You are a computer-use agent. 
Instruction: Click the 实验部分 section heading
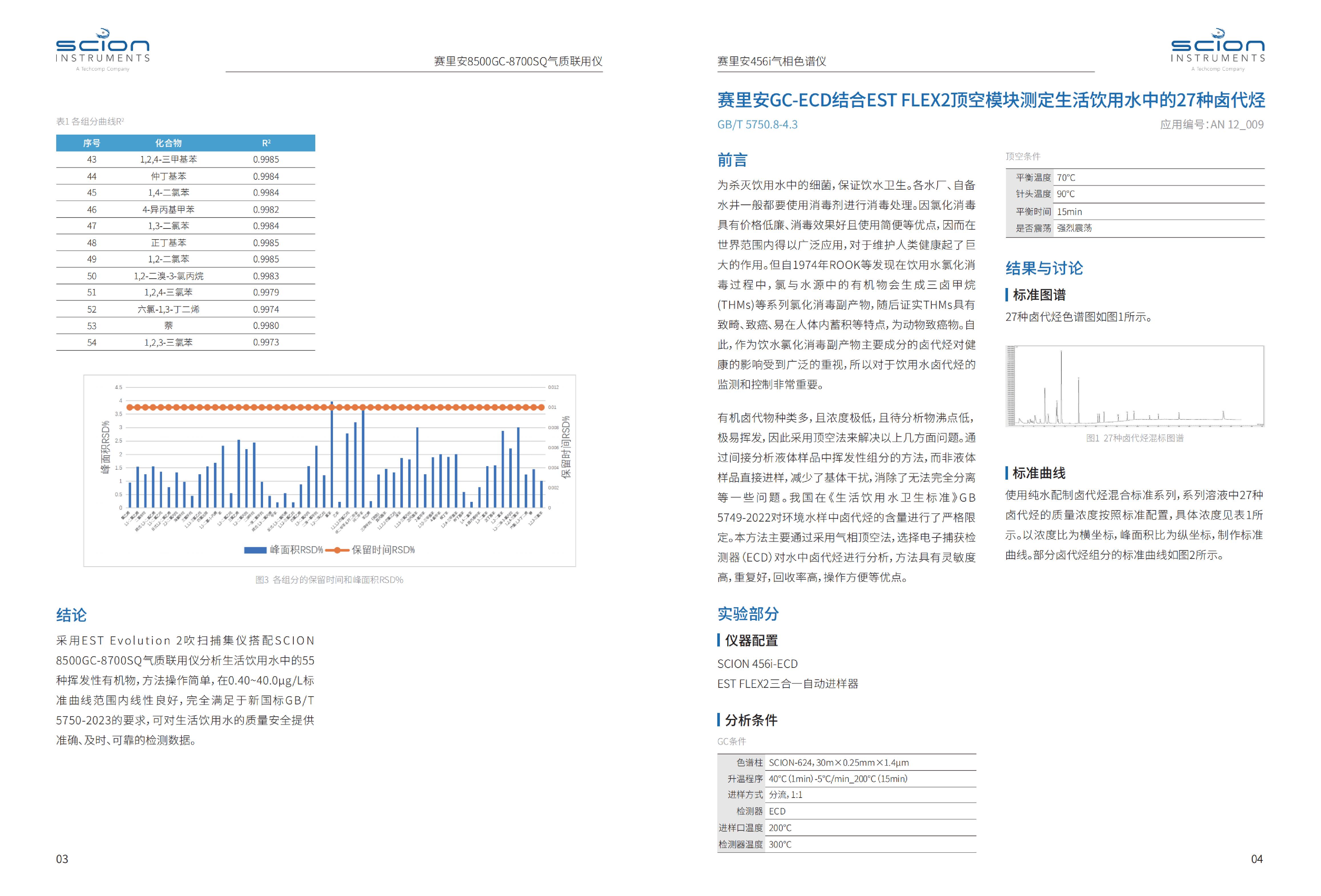click(748, 614)
